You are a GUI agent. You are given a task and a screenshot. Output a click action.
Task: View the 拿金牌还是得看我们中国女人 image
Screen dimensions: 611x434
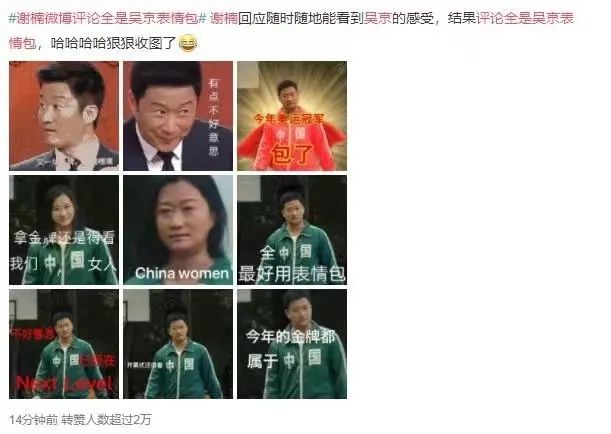pyautogui.click(x=64, y=230)
